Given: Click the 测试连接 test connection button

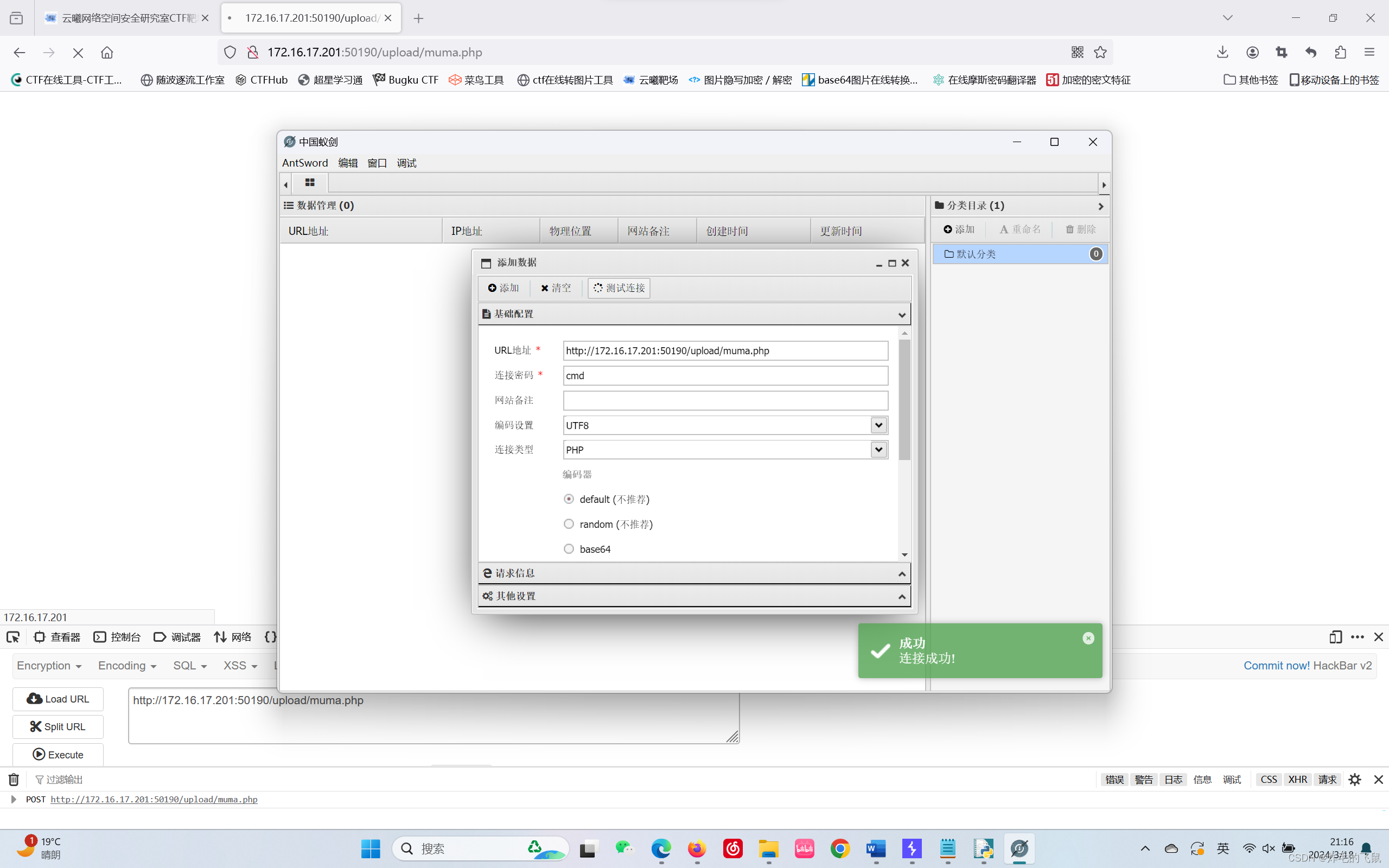Looking at the screenshot, I should [x=619, y=288].
